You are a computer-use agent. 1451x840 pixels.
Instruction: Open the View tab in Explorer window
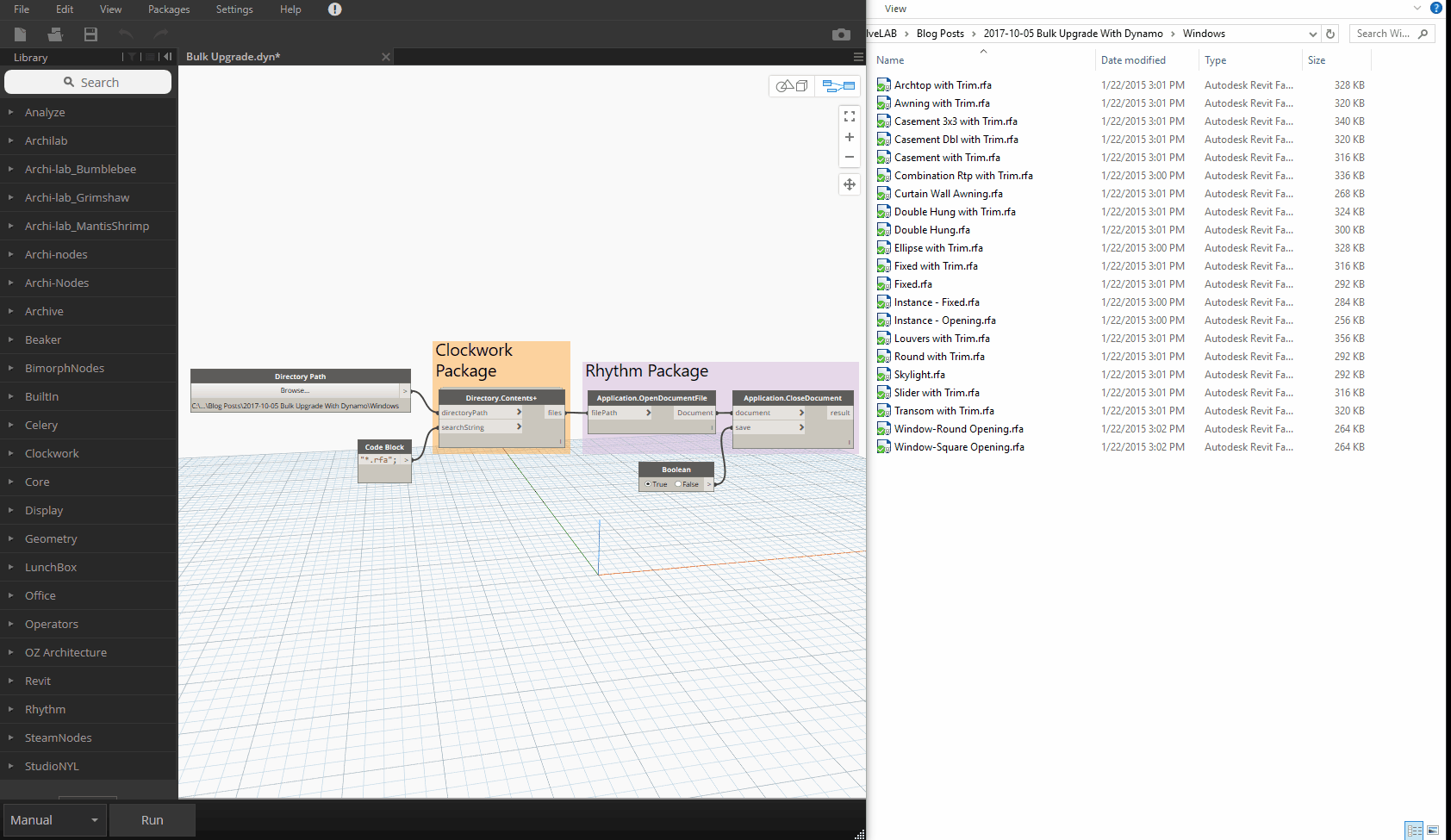point(895,9)
